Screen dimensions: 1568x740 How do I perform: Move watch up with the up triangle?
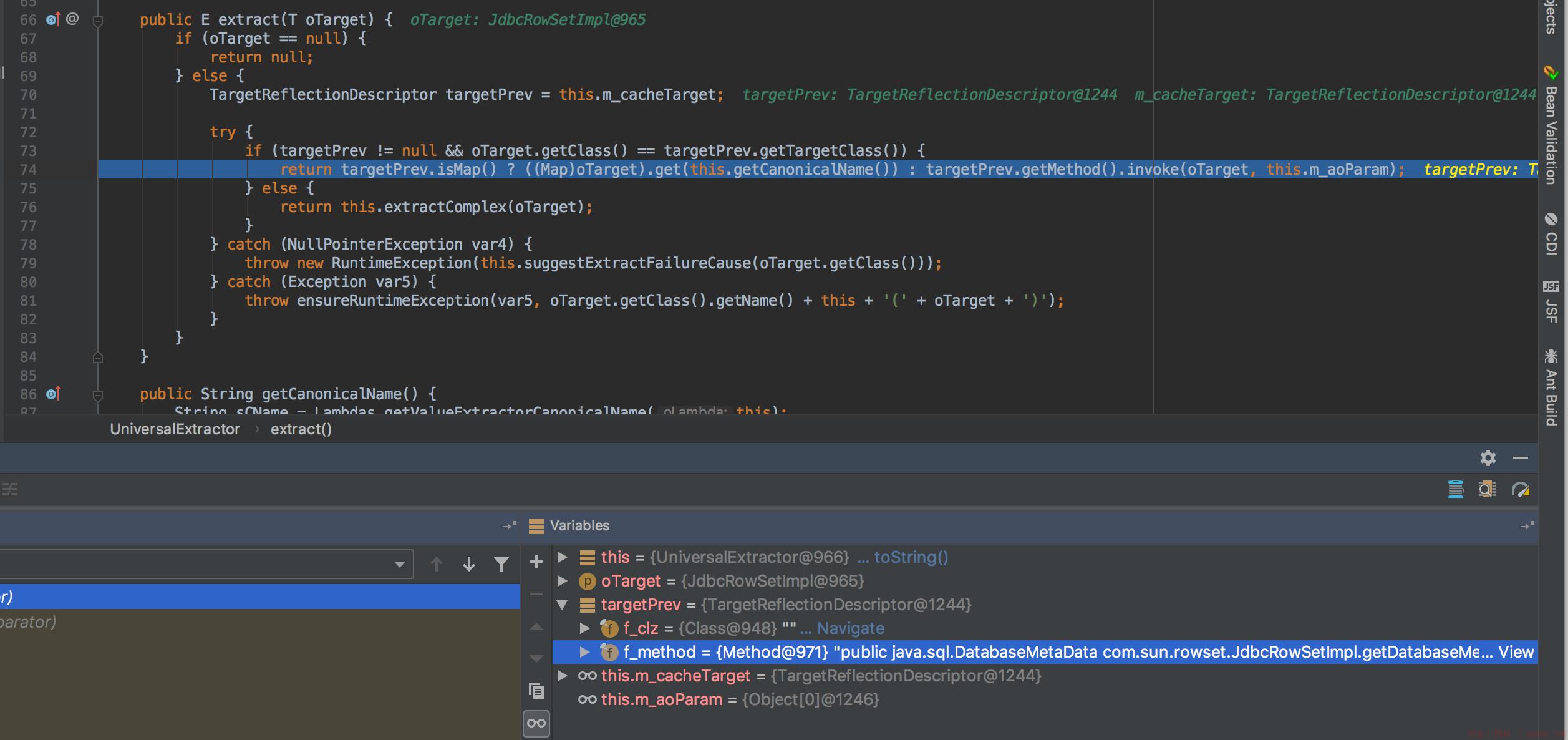click(x=536, y=626)
